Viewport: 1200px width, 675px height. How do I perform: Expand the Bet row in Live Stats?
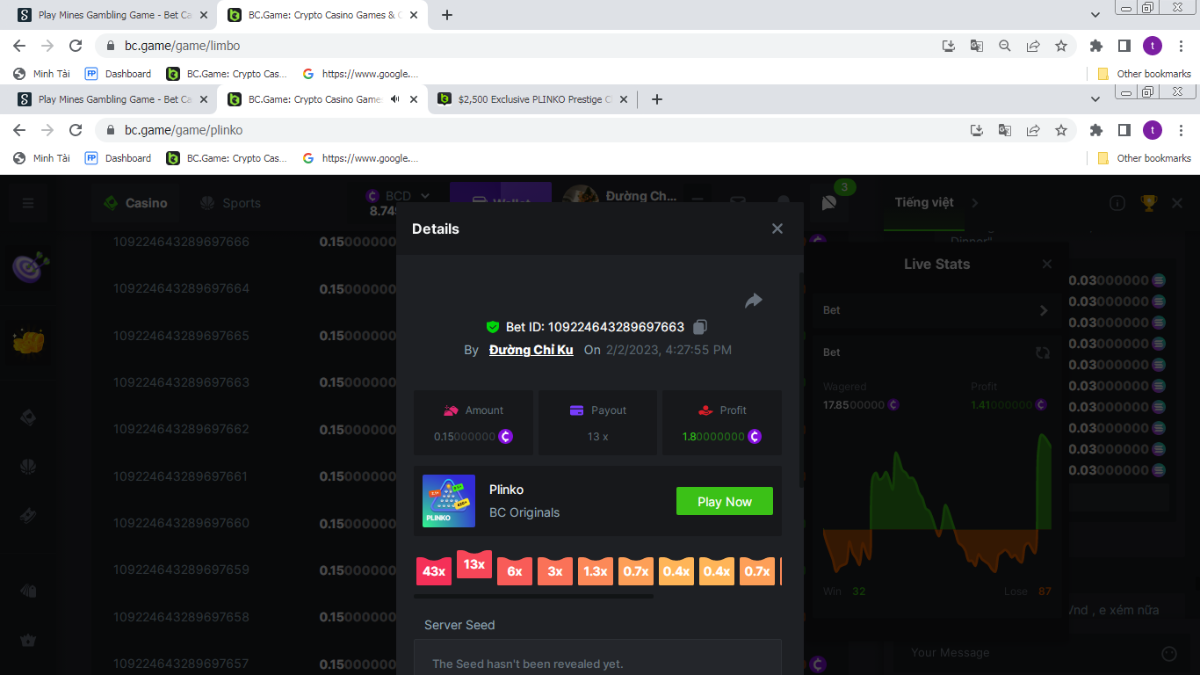click(x=1043, y=311)
